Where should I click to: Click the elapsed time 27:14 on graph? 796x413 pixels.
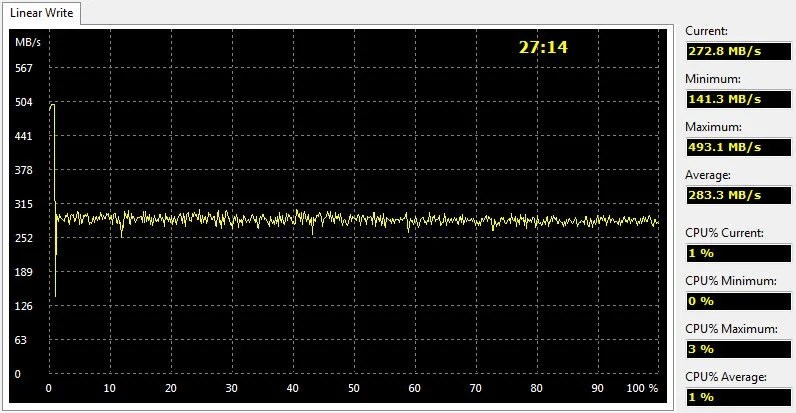(x=543, y=47)
